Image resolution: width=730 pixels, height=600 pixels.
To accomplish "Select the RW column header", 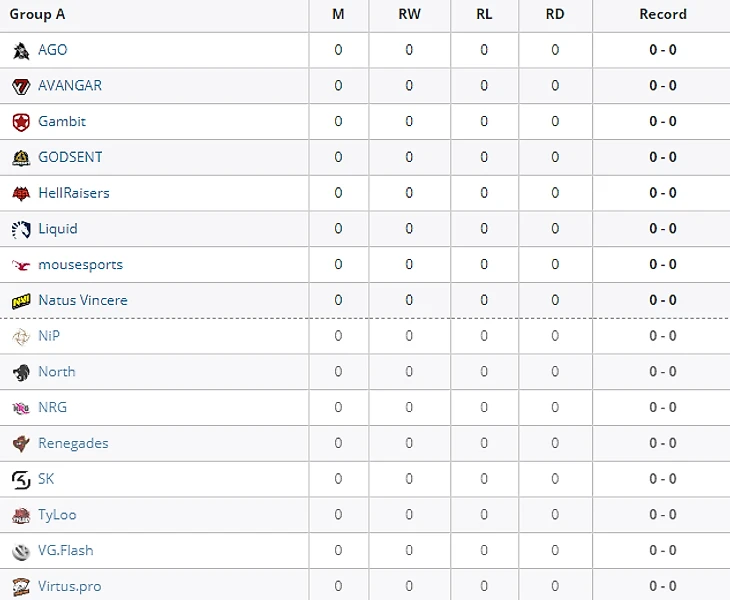I will point(409,14).
